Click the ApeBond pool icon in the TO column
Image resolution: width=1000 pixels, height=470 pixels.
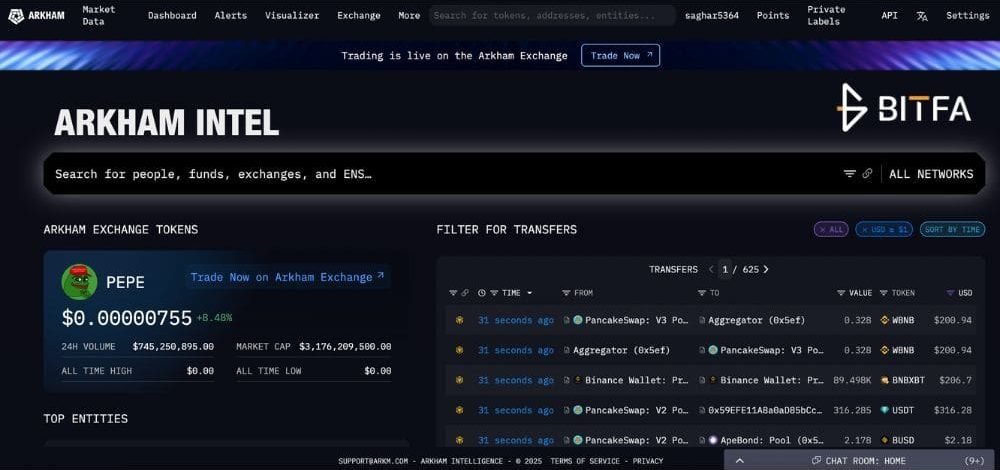click(713, 440)
